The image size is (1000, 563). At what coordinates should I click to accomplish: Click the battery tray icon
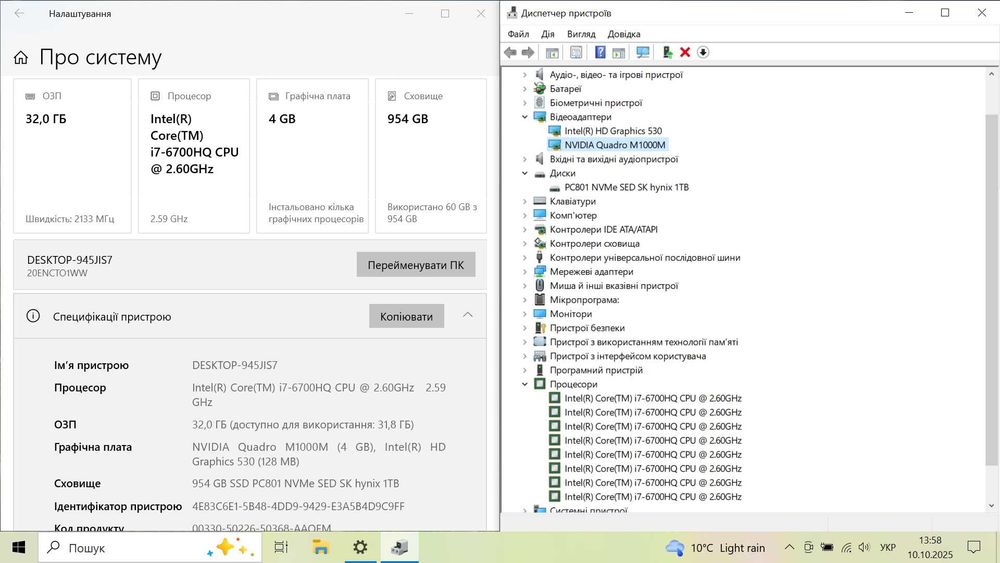(x=827, y=548)
